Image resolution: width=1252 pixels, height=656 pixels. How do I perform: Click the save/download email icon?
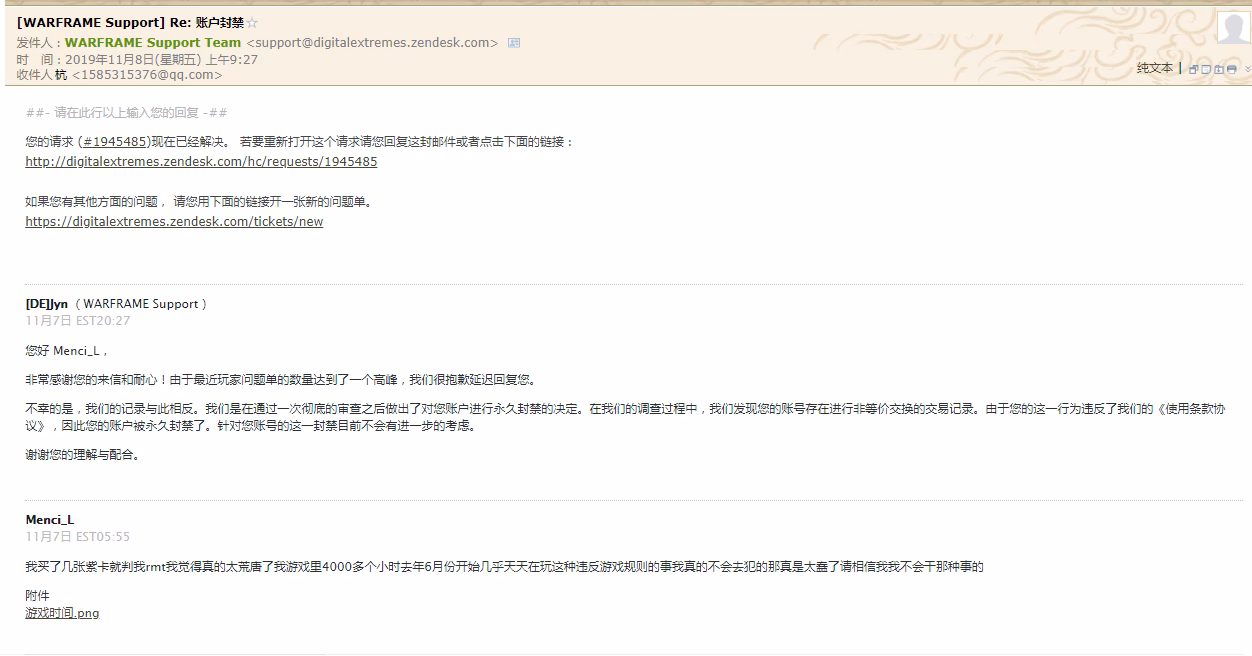tap(1219, 69)
